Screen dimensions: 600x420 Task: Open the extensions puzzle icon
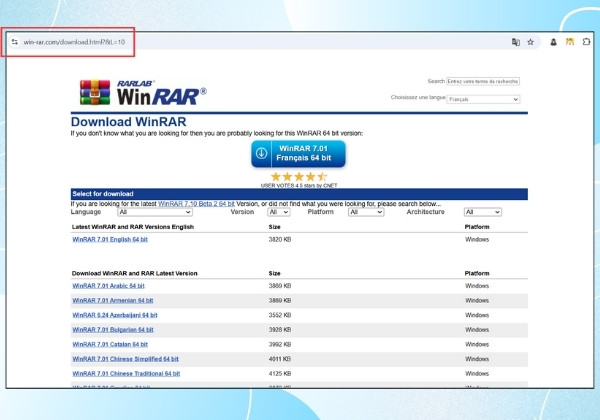point(586,42)
